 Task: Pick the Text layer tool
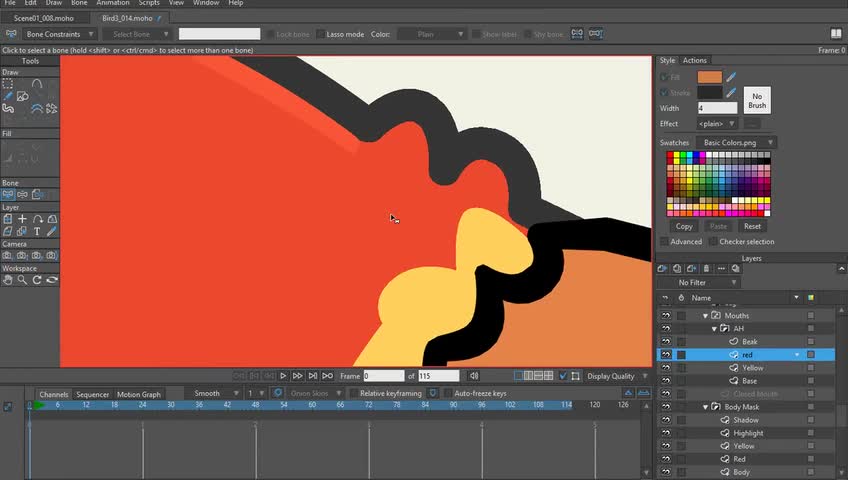pyautogui.click(x=37, y=231)
